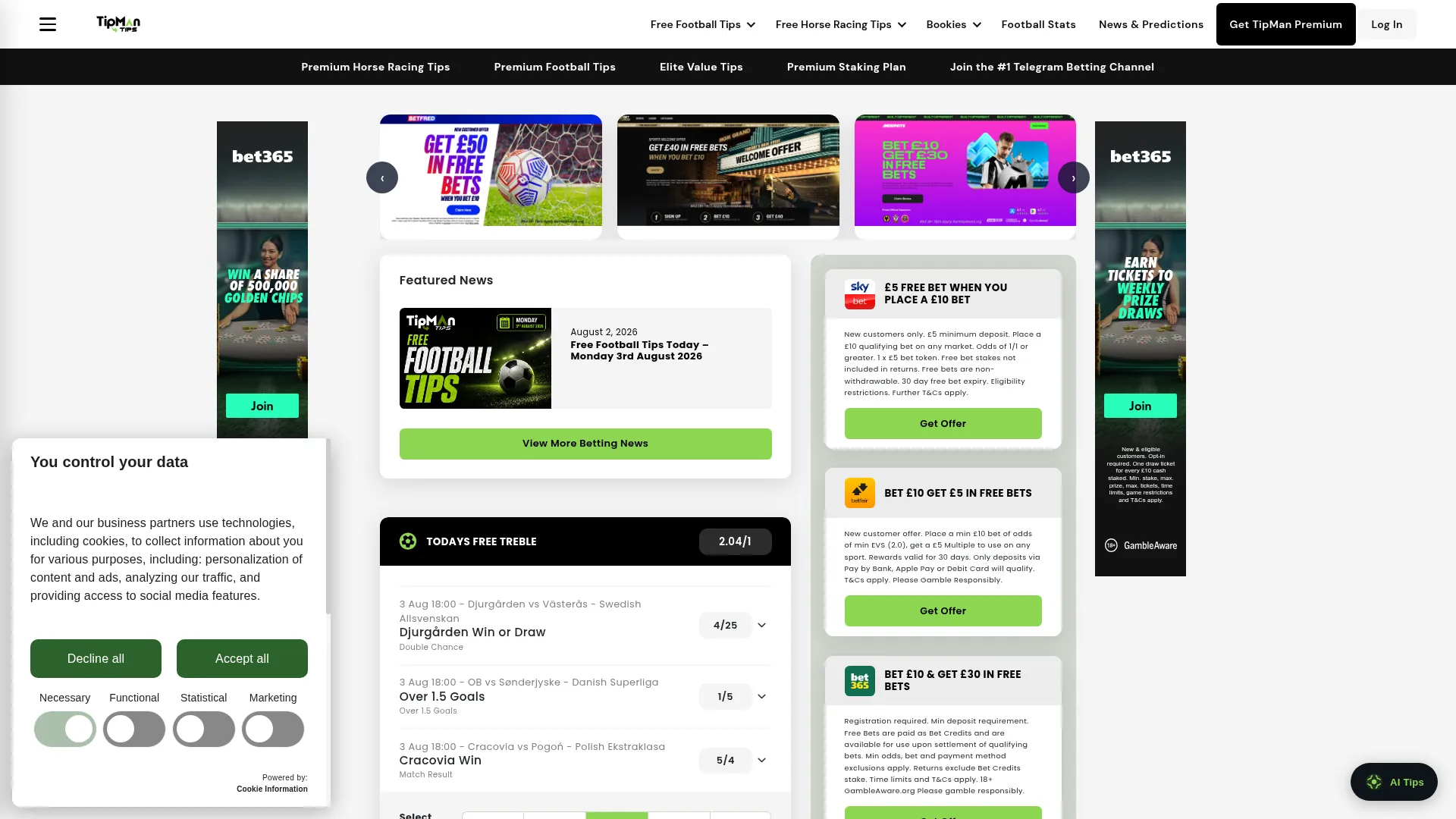Click the 1/5 odds for Over 1.5 Goals
This screenshot has width=1456, height=819.
[x=726, y=697]
